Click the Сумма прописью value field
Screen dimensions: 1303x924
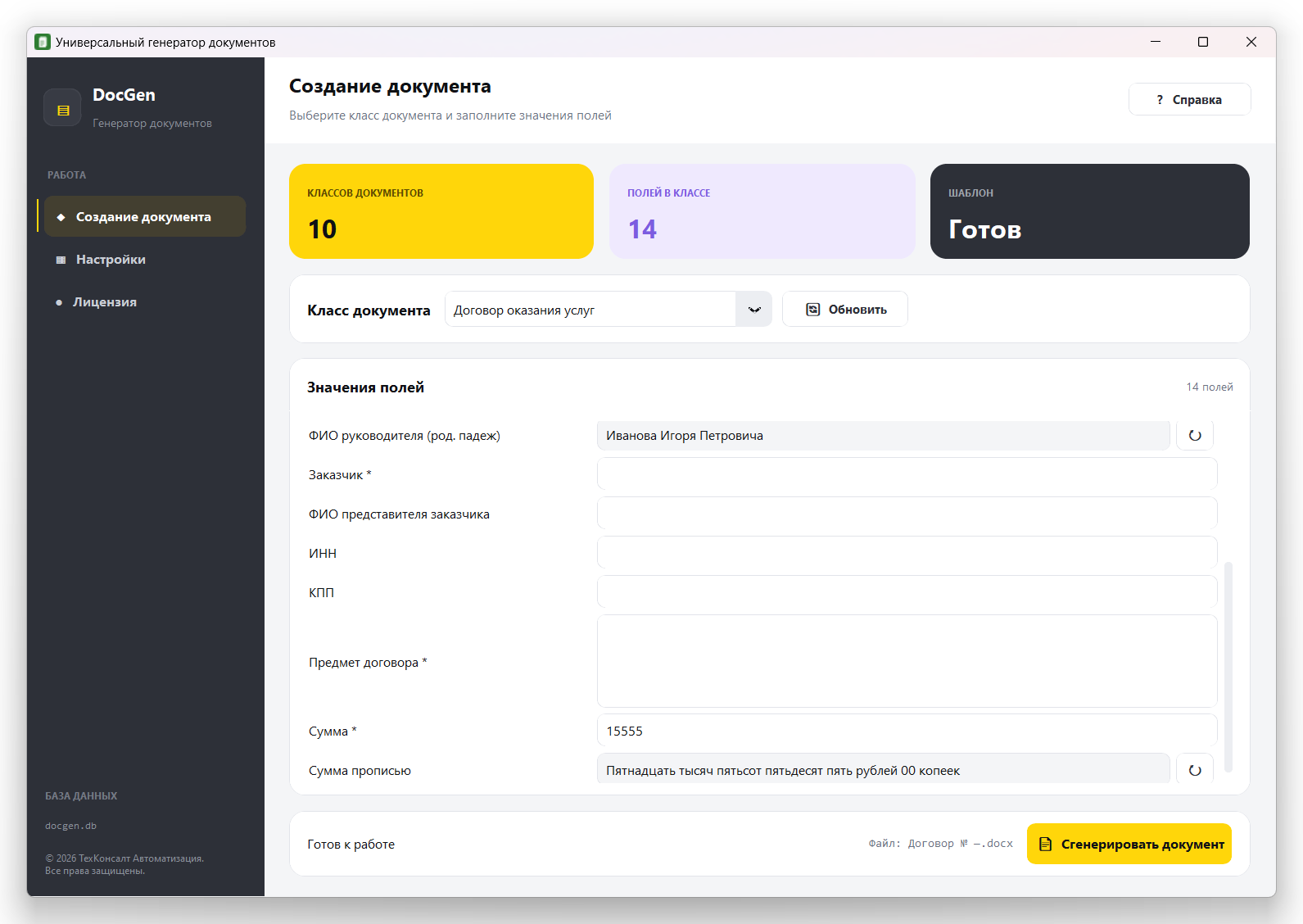pyautogui.click(x=883, y=770)
